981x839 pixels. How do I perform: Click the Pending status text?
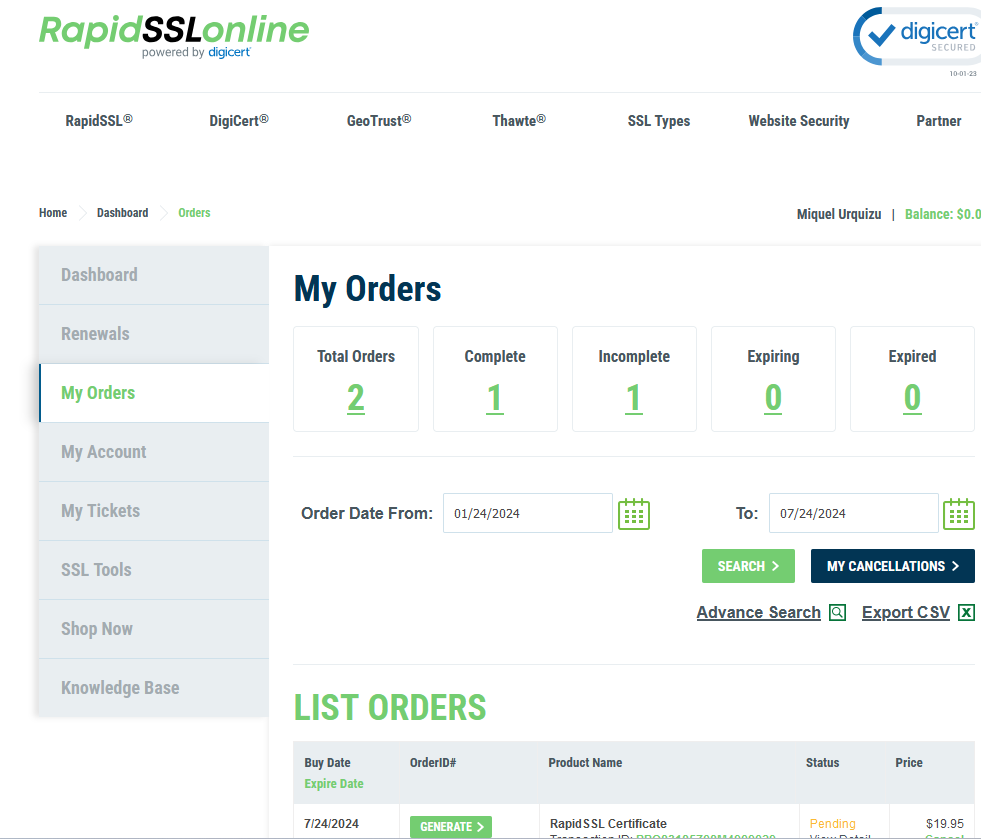click(833, 824)
